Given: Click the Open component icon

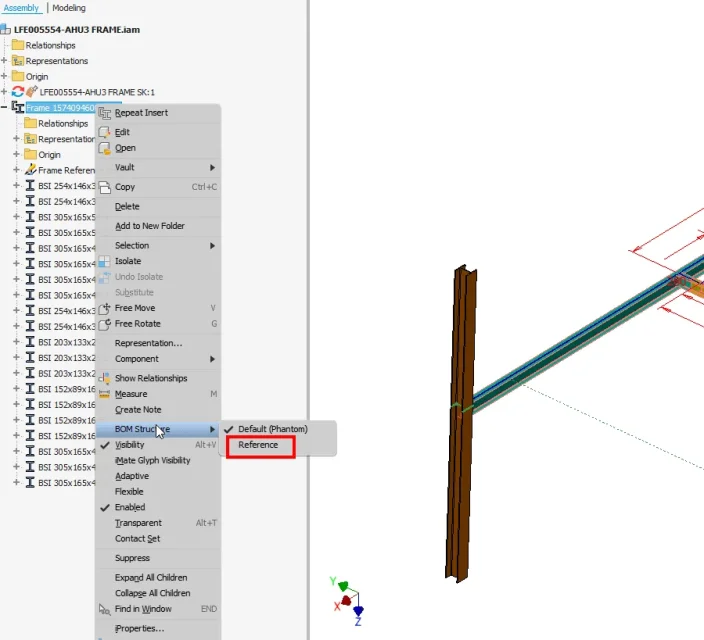Looking at the screenshot, I should tap(104, 148).
